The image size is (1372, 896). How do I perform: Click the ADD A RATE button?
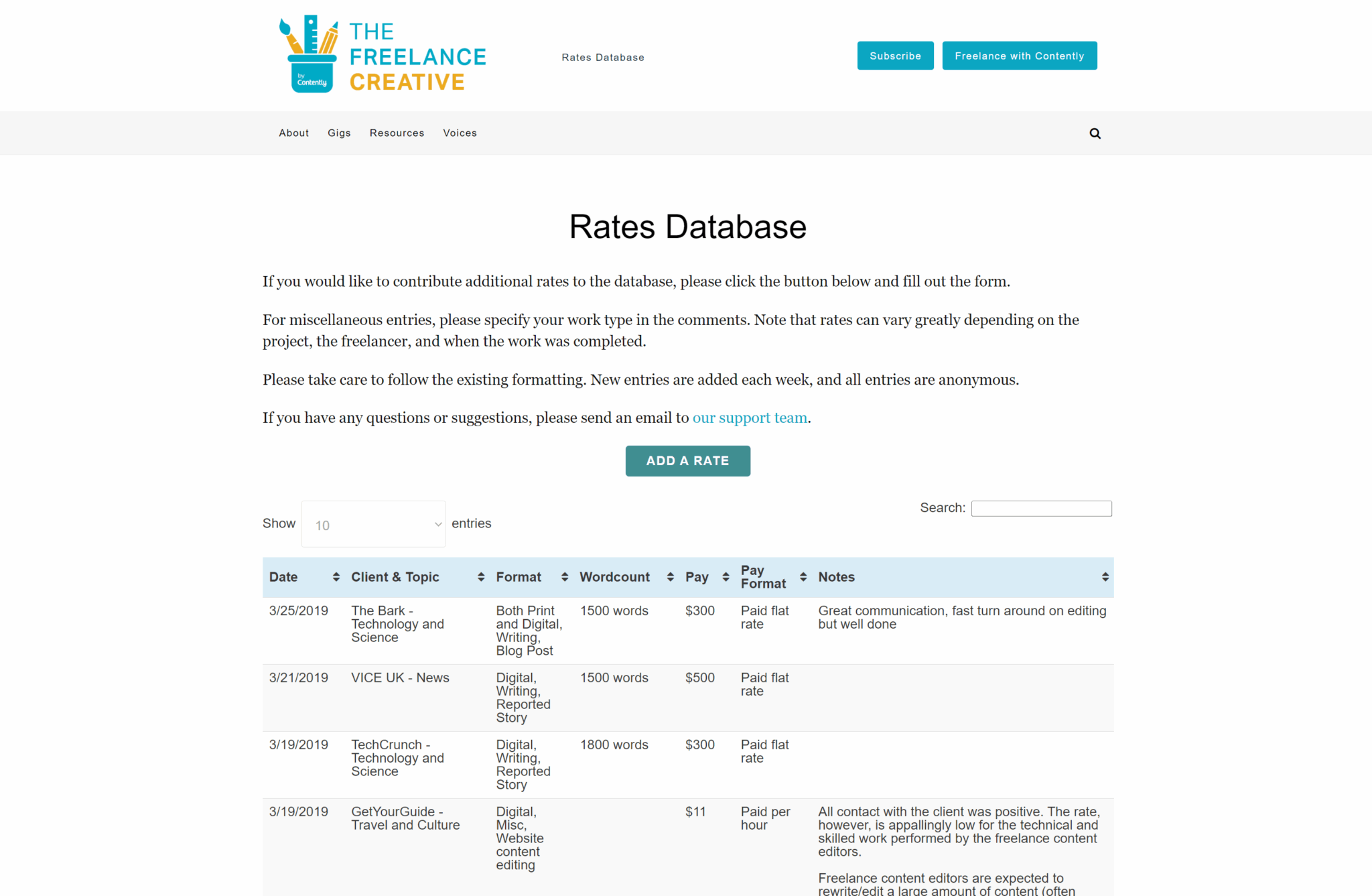[687, 461]
